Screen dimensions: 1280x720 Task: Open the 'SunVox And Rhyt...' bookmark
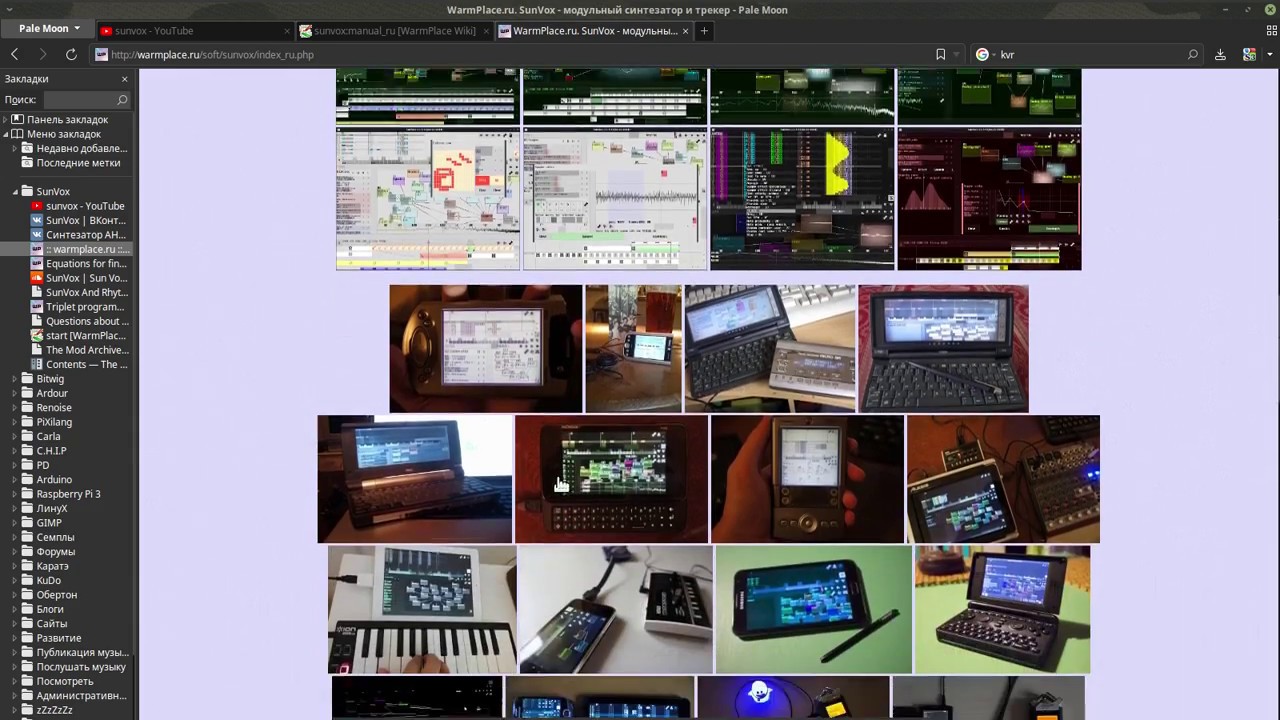(78, 293)
